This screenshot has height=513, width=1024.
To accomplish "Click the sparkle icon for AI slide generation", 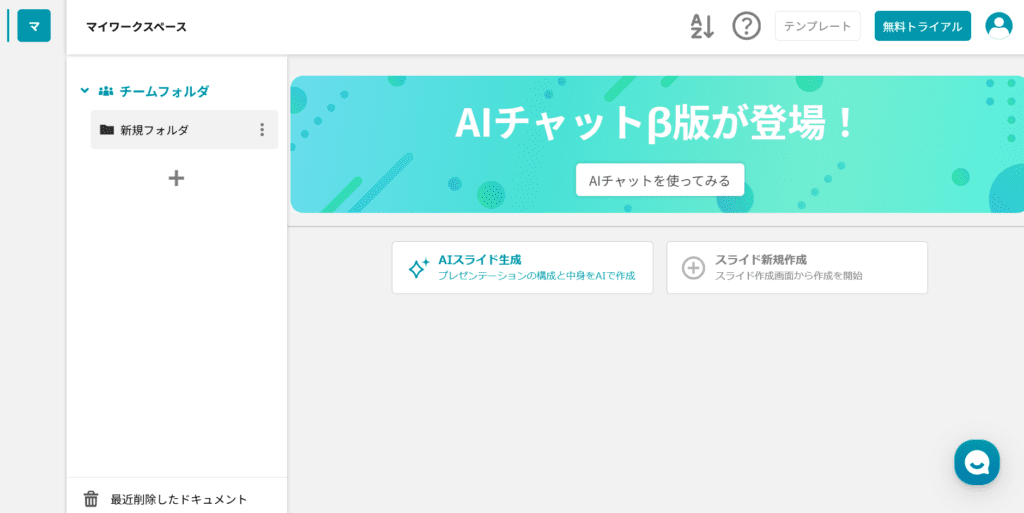I will [x=418, y=268].
